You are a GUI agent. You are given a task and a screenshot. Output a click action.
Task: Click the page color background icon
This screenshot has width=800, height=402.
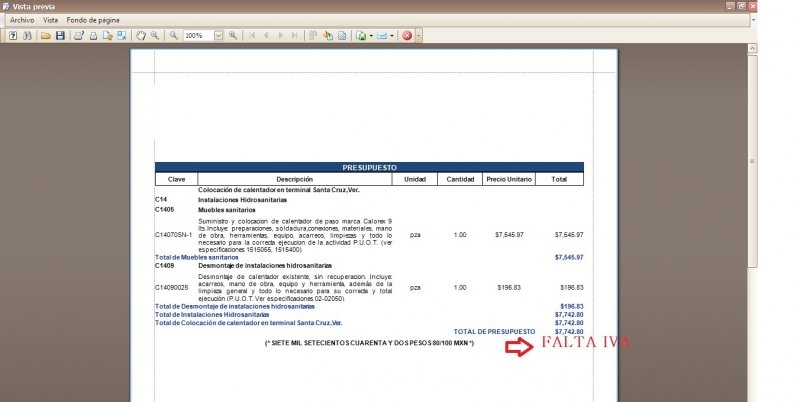coord(327,35)
